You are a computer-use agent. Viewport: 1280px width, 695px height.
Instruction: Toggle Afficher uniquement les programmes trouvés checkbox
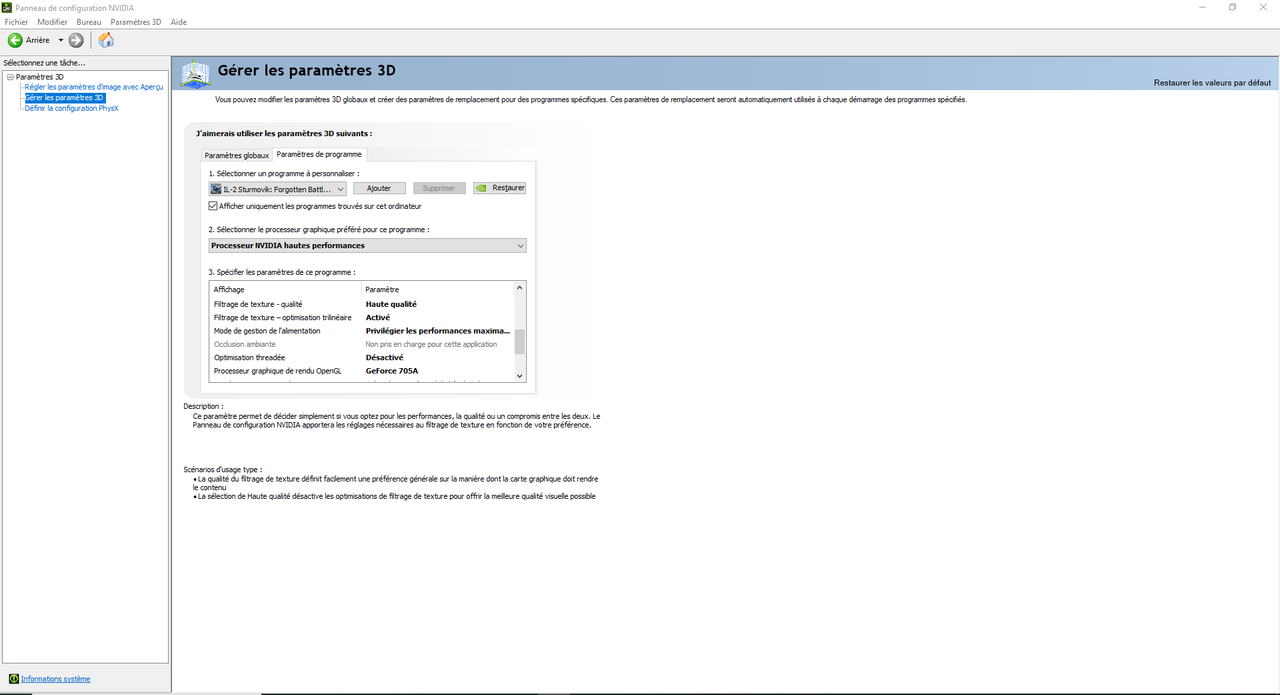click(x=213, y=206)
